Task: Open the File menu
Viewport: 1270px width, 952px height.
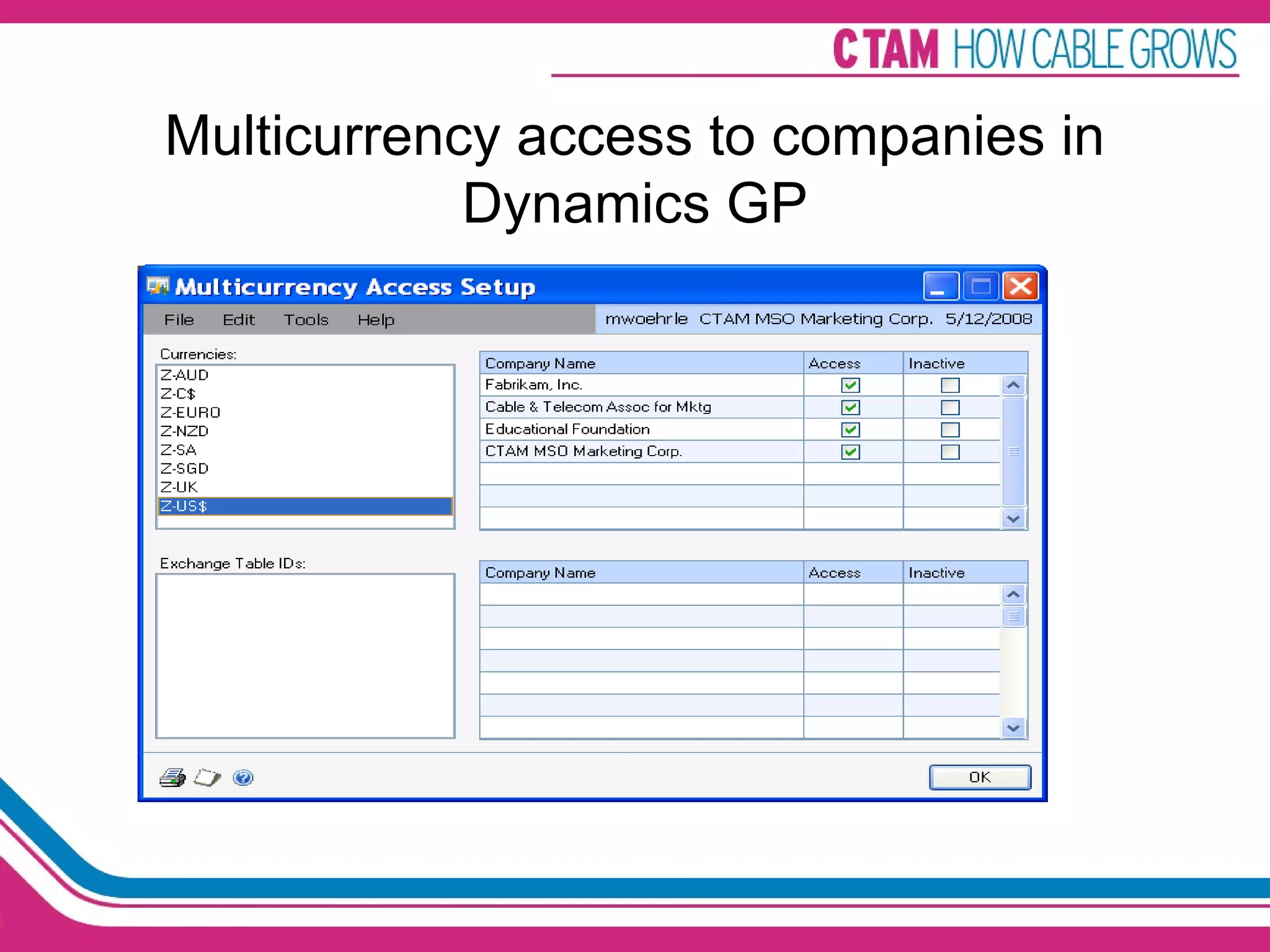Action: (x=179, y=320)
